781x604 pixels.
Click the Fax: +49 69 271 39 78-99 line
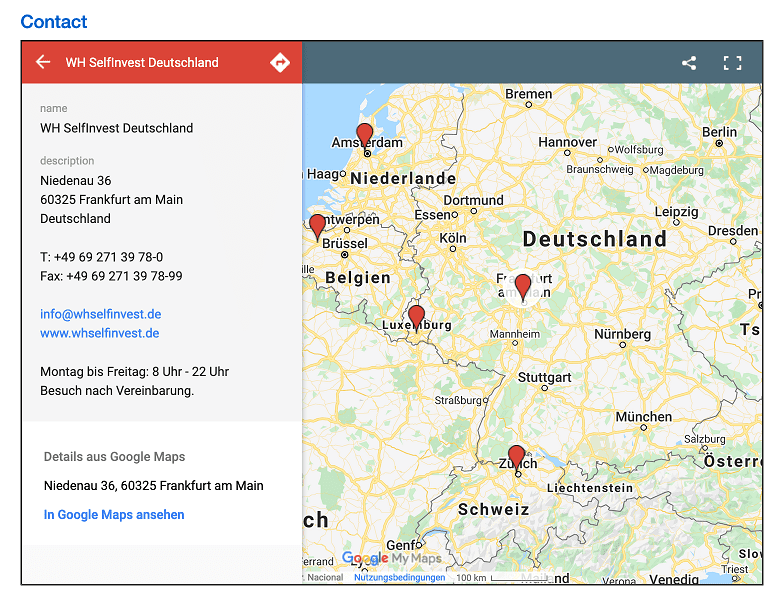(x=111, y=276)
